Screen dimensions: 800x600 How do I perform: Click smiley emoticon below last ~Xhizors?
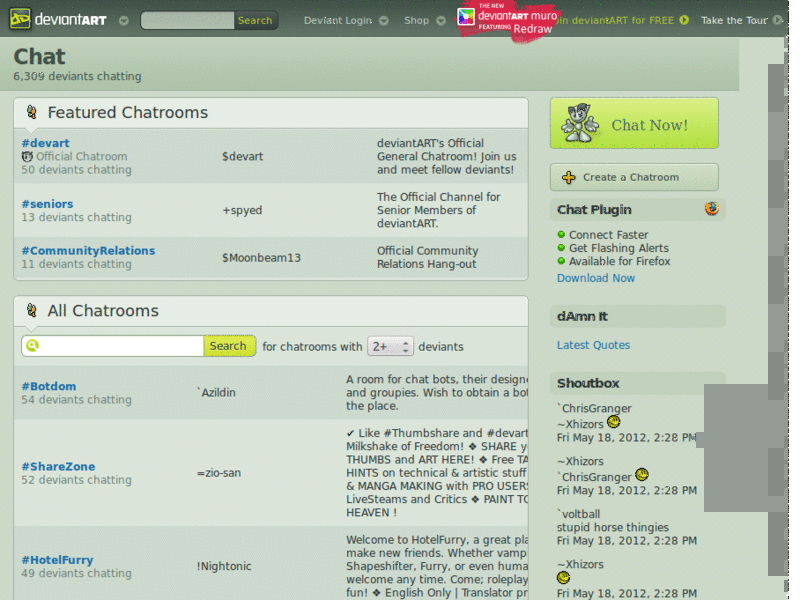click(563, 578)
